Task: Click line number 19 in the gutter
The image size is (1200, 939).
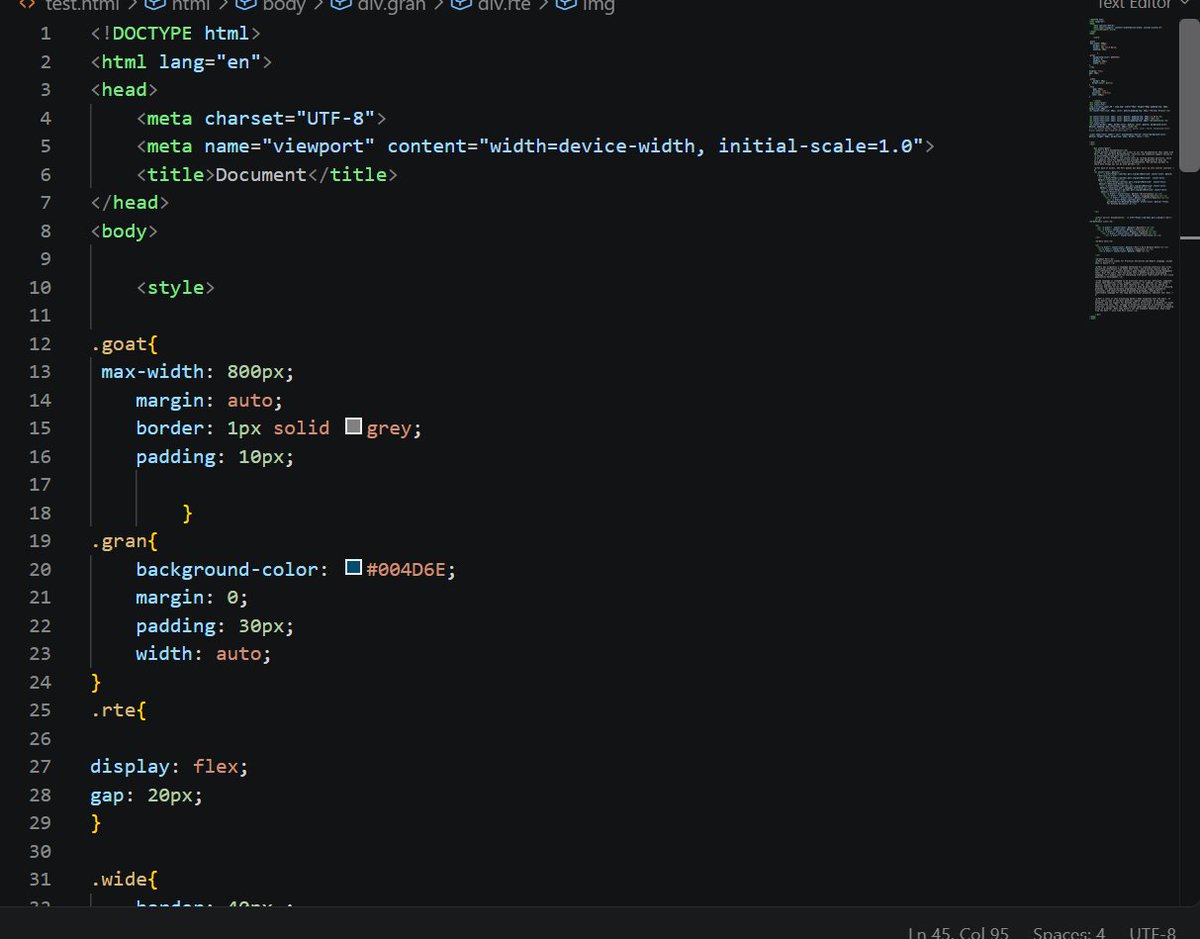Action: [40, 540]
